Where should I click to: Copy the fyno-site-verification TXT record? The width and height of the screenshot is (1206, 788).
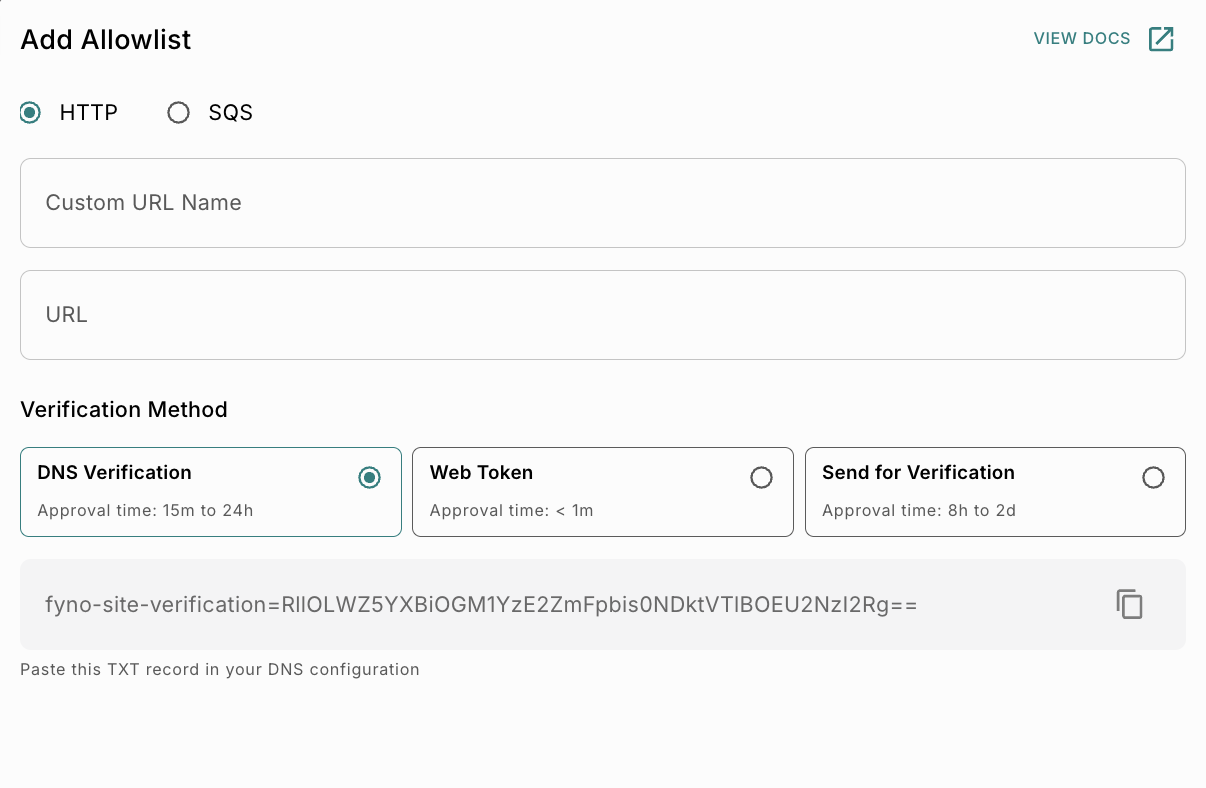[x=1129, y=604]
